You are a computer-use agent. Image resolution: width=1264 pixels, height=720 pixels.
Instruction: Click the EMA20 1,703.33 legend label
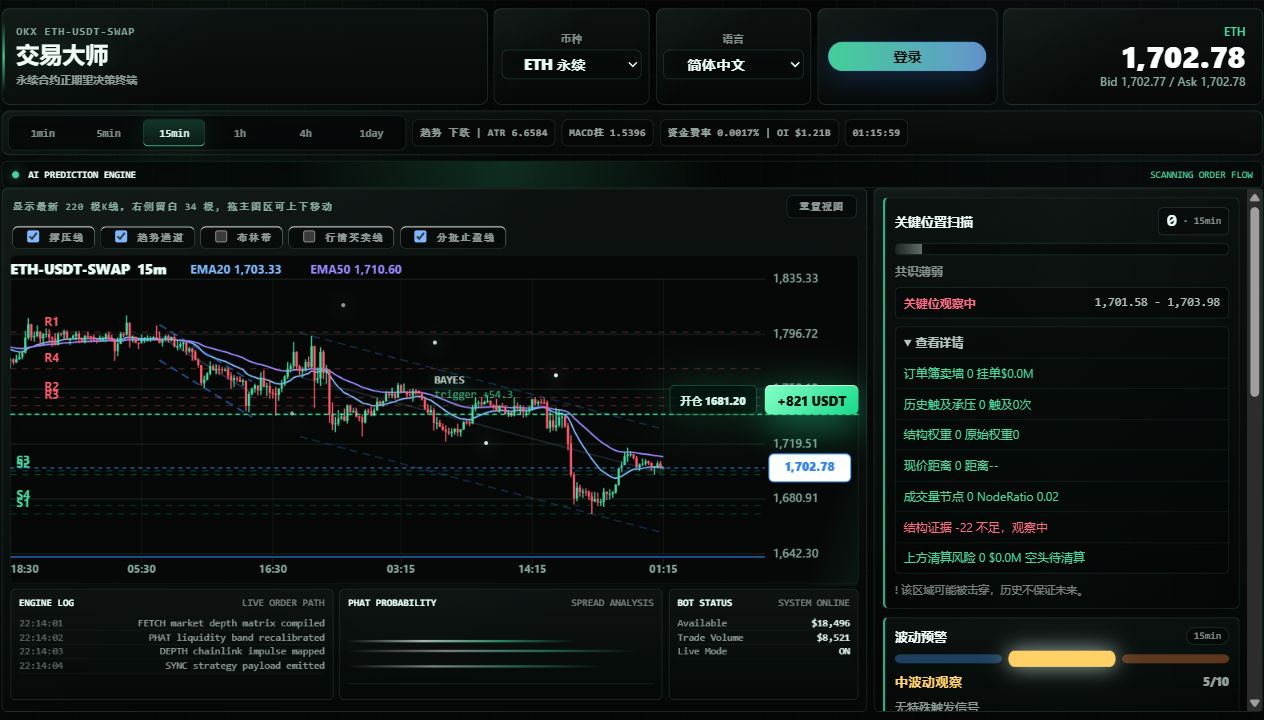click(x=236, y=269)
